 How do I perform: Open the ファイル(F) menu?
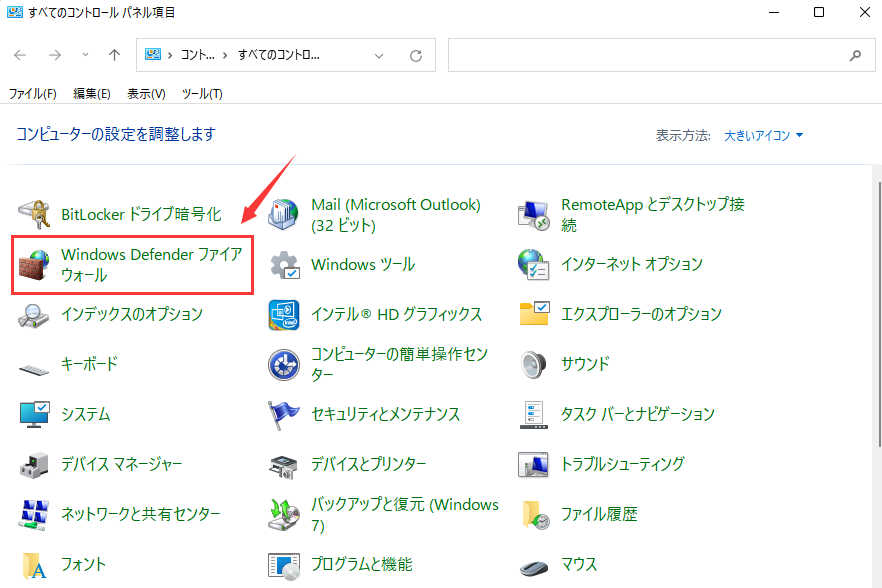(33, 93)
